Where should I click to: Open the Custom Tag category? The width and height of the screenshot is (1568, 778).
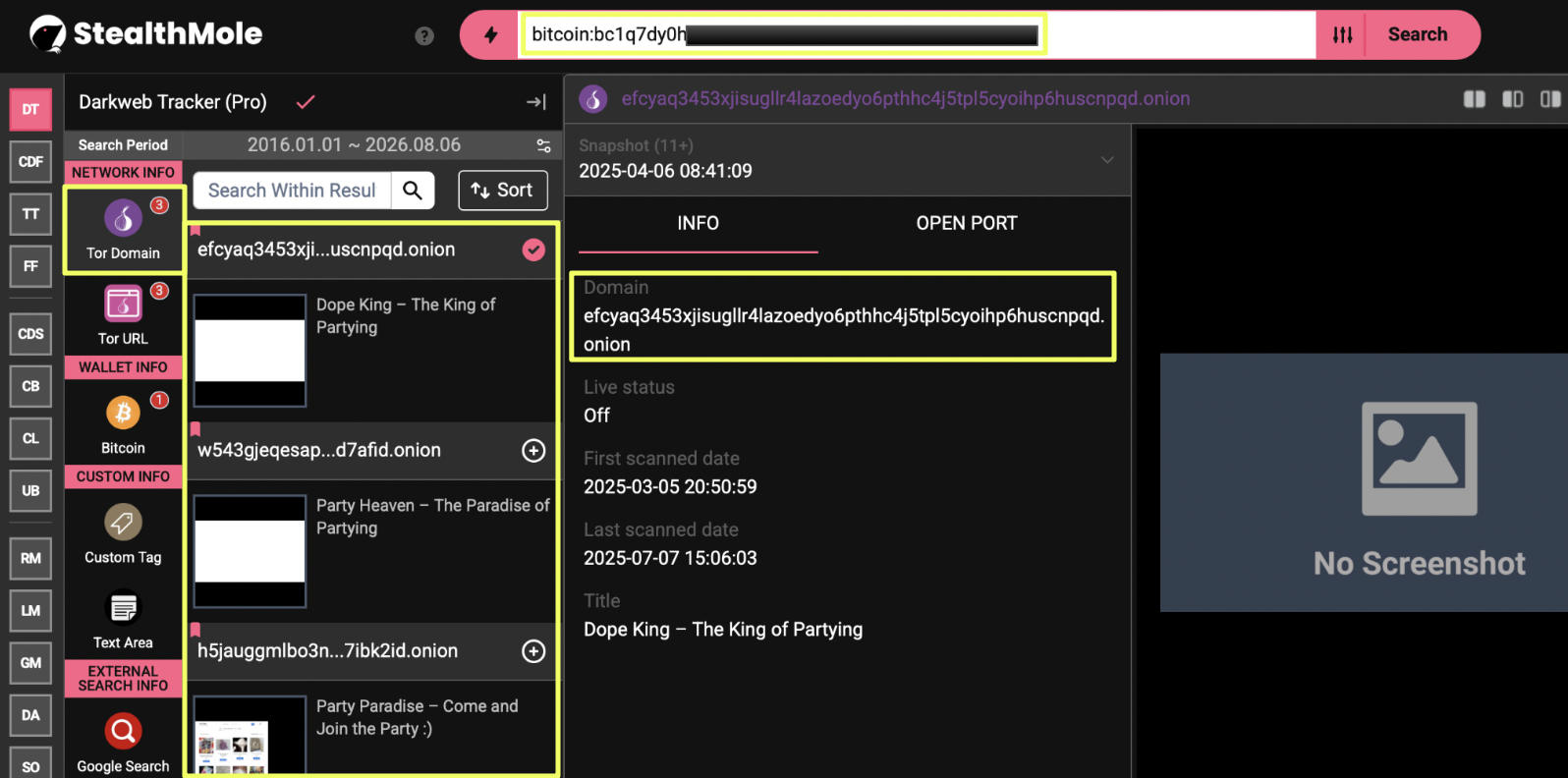coord(123,534)
